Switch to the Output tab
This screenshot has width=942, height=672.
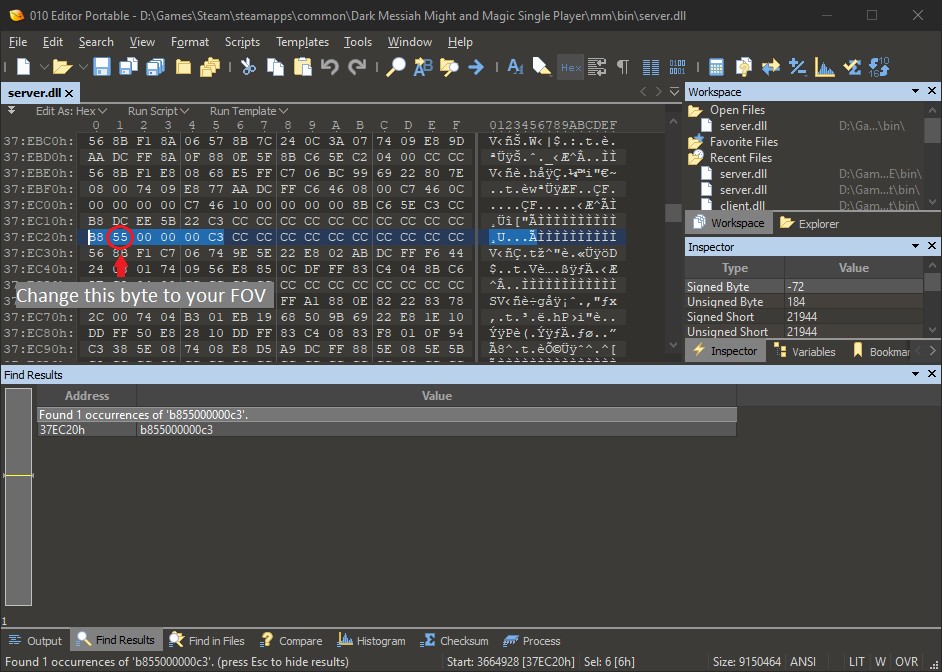tap(35, 641)
